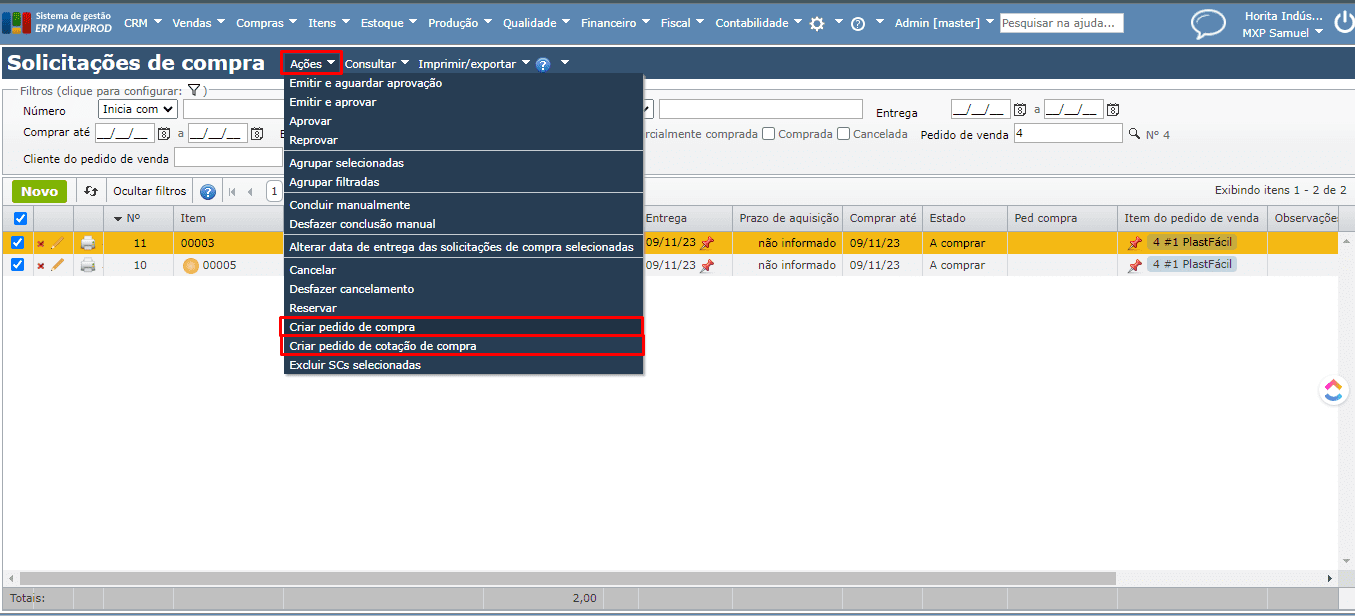Open the chat speech bubble icon
The height and width of the screenshot is (616, 1355).
click(x=1209, y=24)
